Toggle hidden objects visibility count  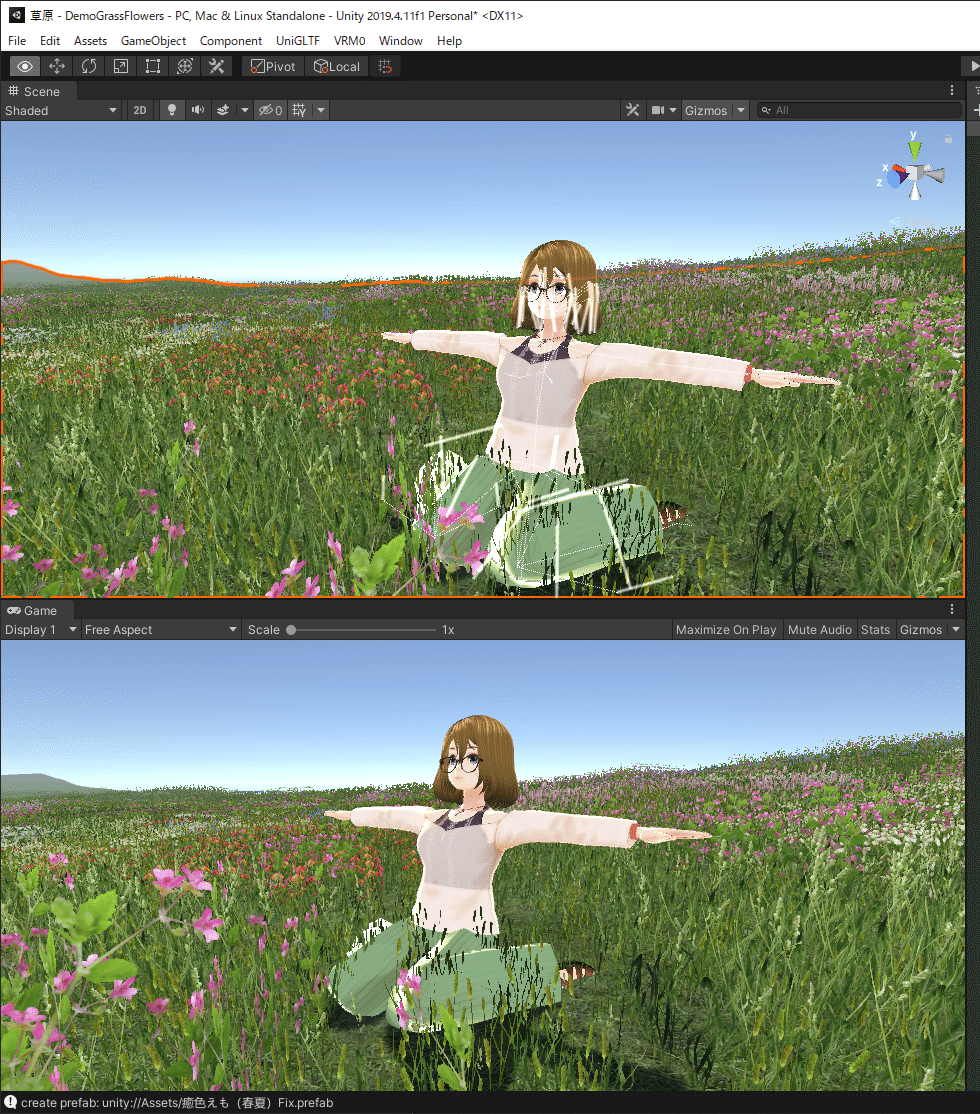(270, 110)
